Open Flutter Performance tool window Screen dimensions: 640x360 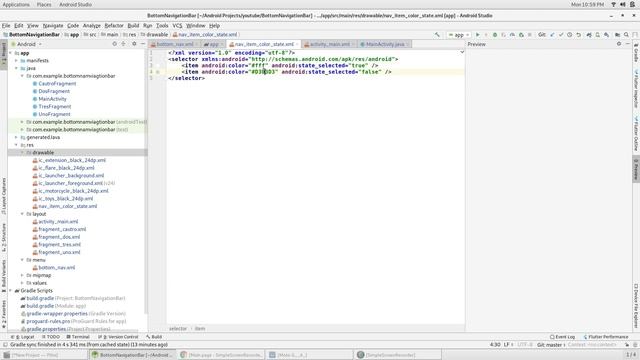(606, 337)
